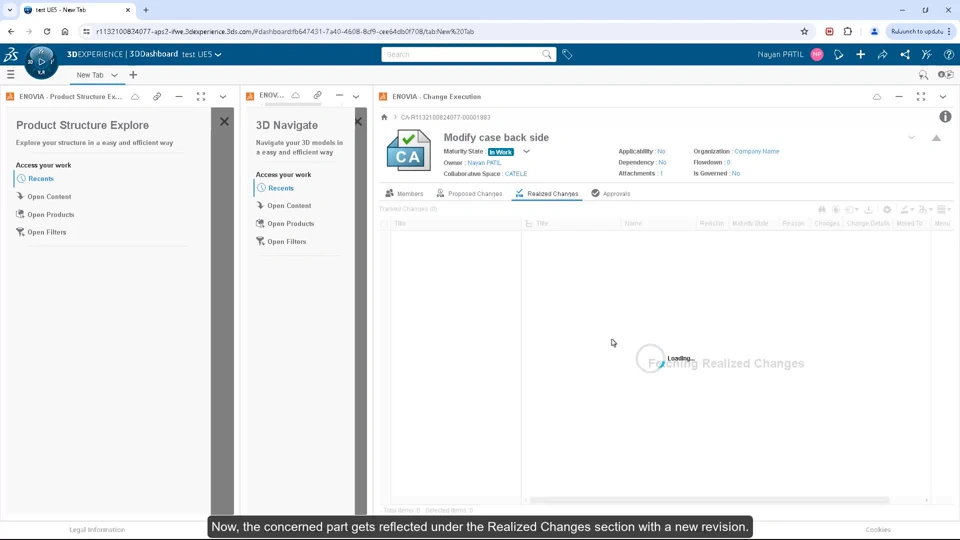Close the Product Structure Explore welcome panel
The height and width of the screenshot is (540, 960).
(224, 121)
